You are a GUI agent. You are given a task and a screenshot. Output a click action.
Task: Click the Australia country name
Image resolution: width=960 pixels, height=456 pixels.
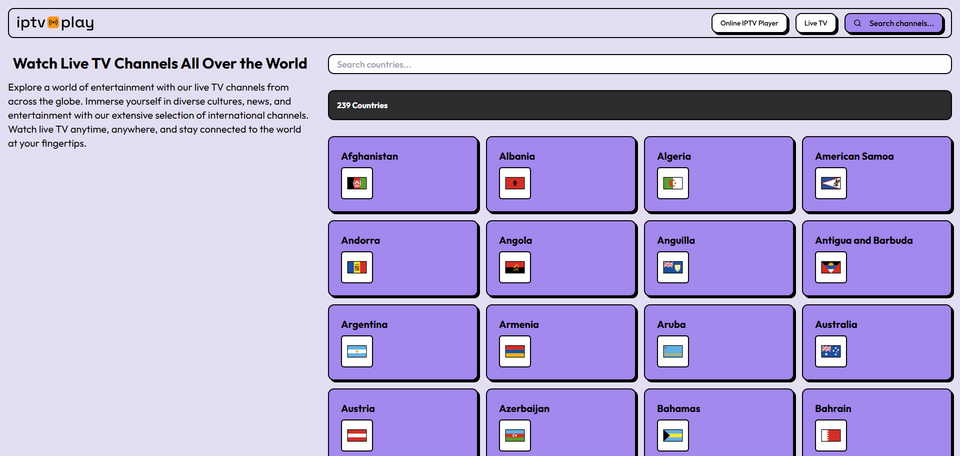coord(836,324)
